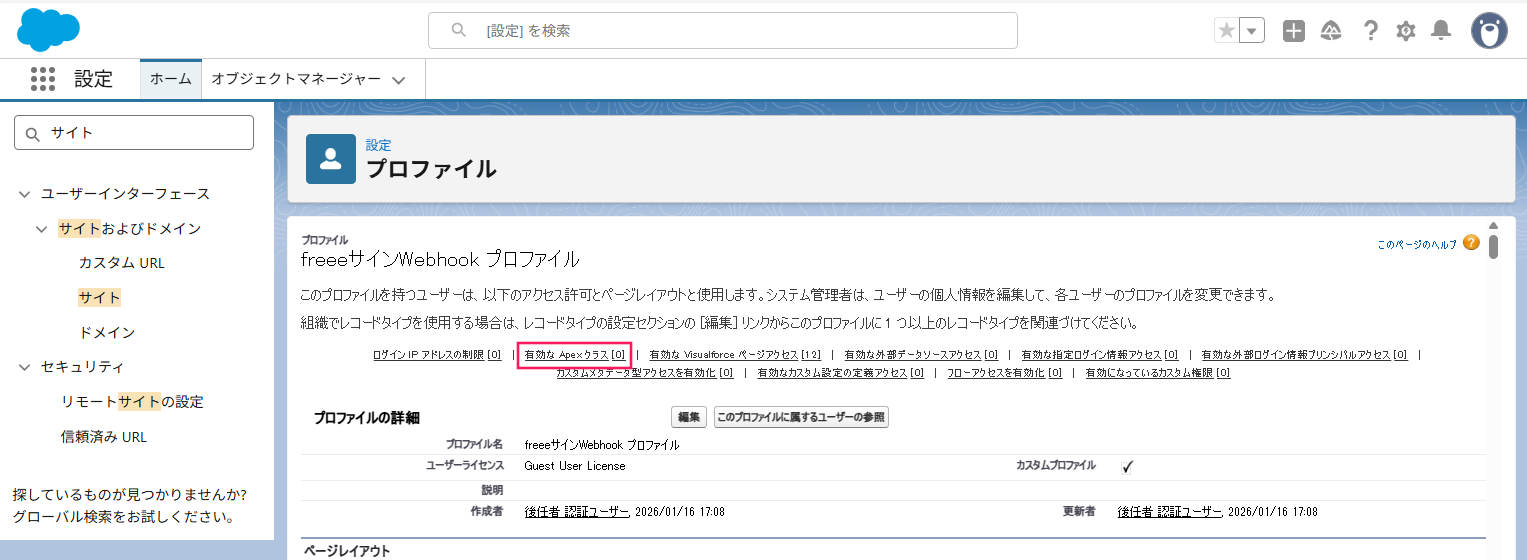Open カスタム URL in the setup tree
This screenshot has height=560, width=1527.
(122, 263)
